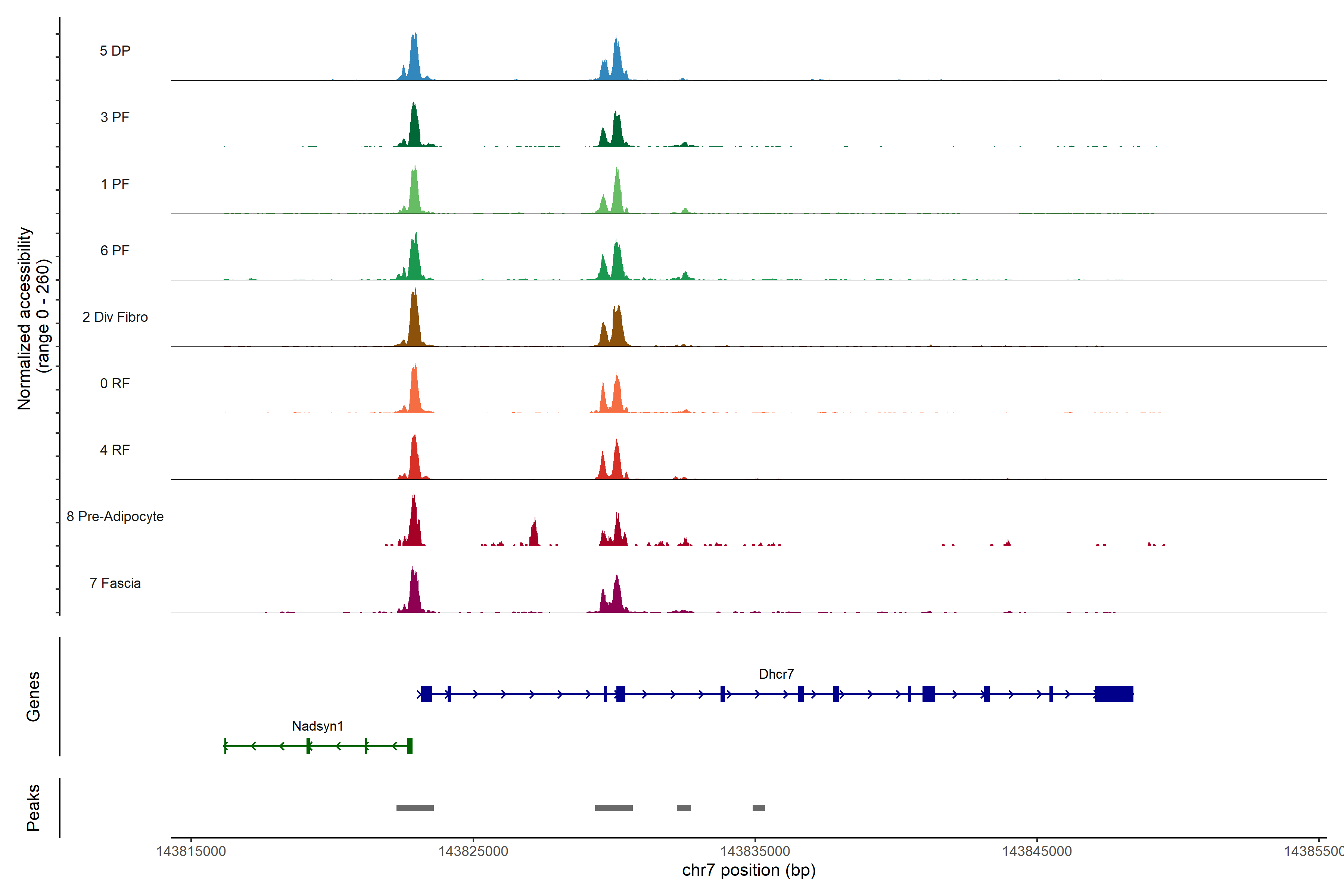Click the Peaks panel label

(x=33, y=808)
